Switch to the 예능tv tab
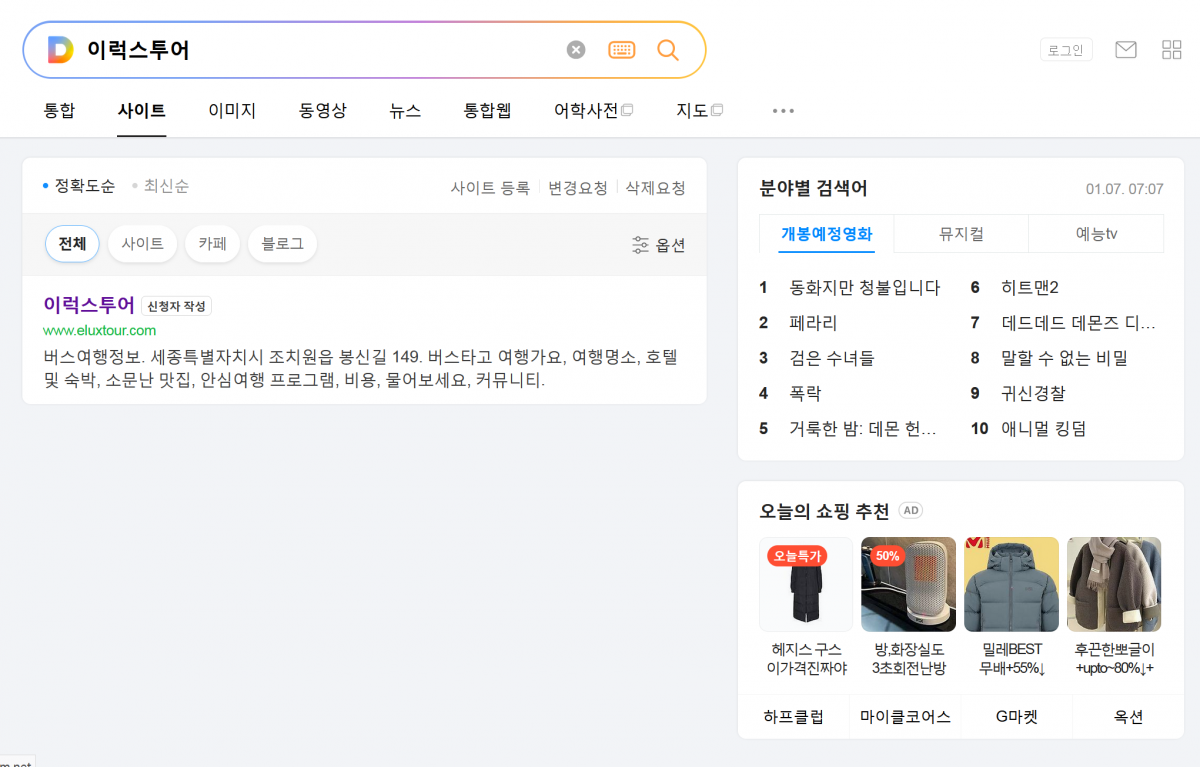The height and width of the screenshot is (767, 1200). click(x=1096, y=234)
